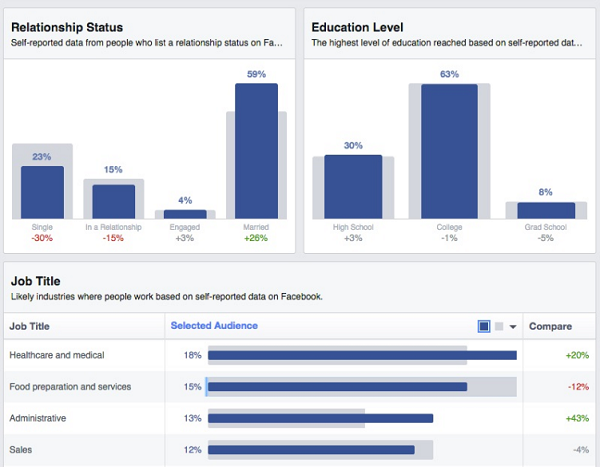Click the Married 59% bar
Viewport: 600px width, 467px height.
[256, 151]
